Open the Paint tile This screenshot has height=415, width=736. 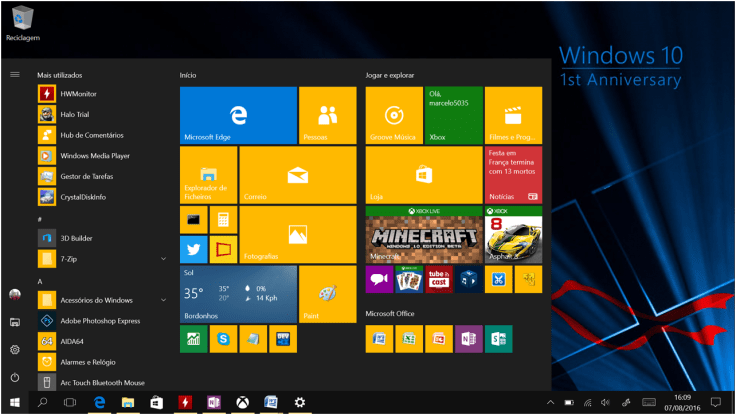(x=327, y=294)
